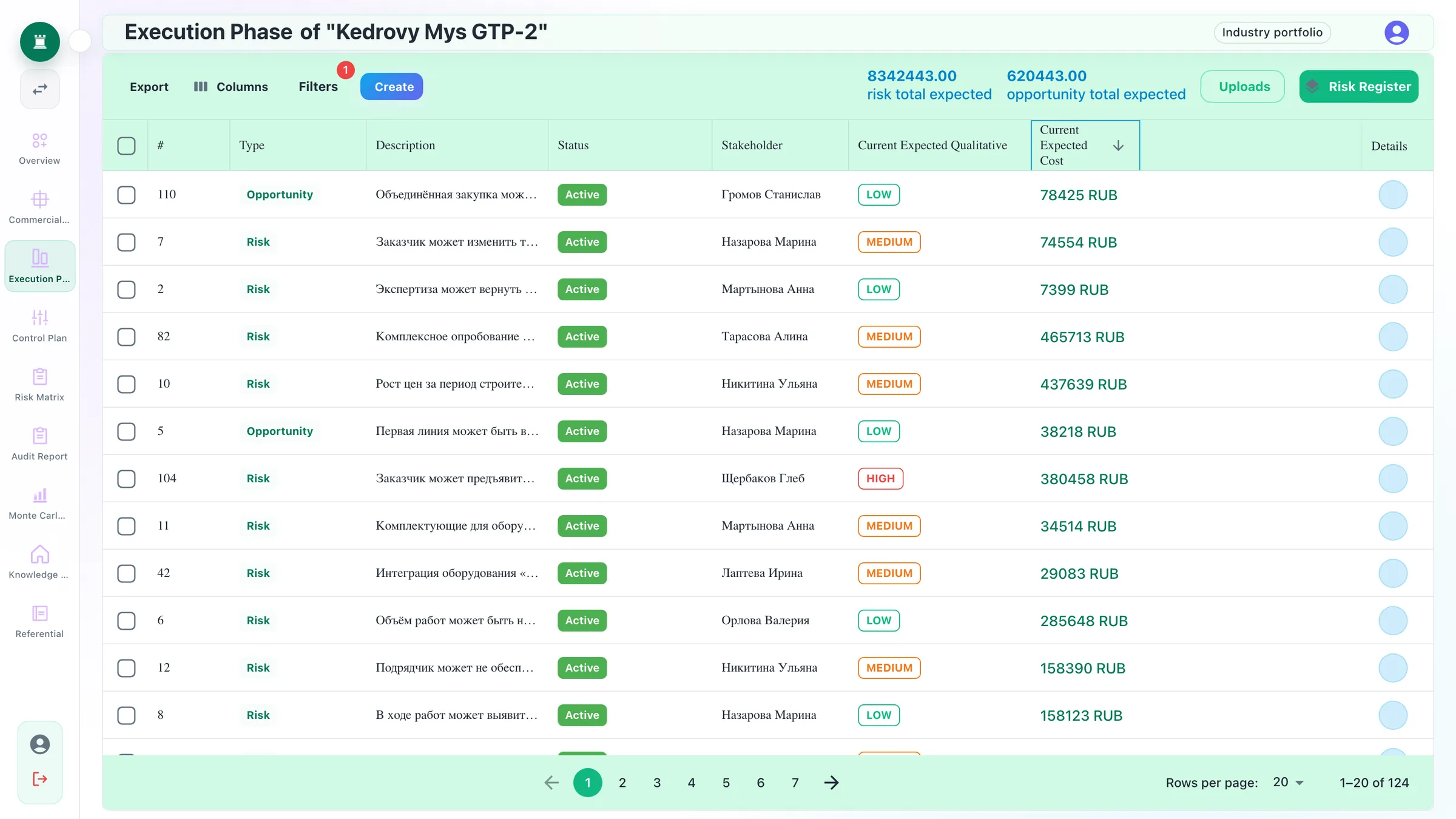The height and width of the screenshot is (819, 1456).
Task: Open the Monte Carlo simulation page
Action: pos(39,504)
